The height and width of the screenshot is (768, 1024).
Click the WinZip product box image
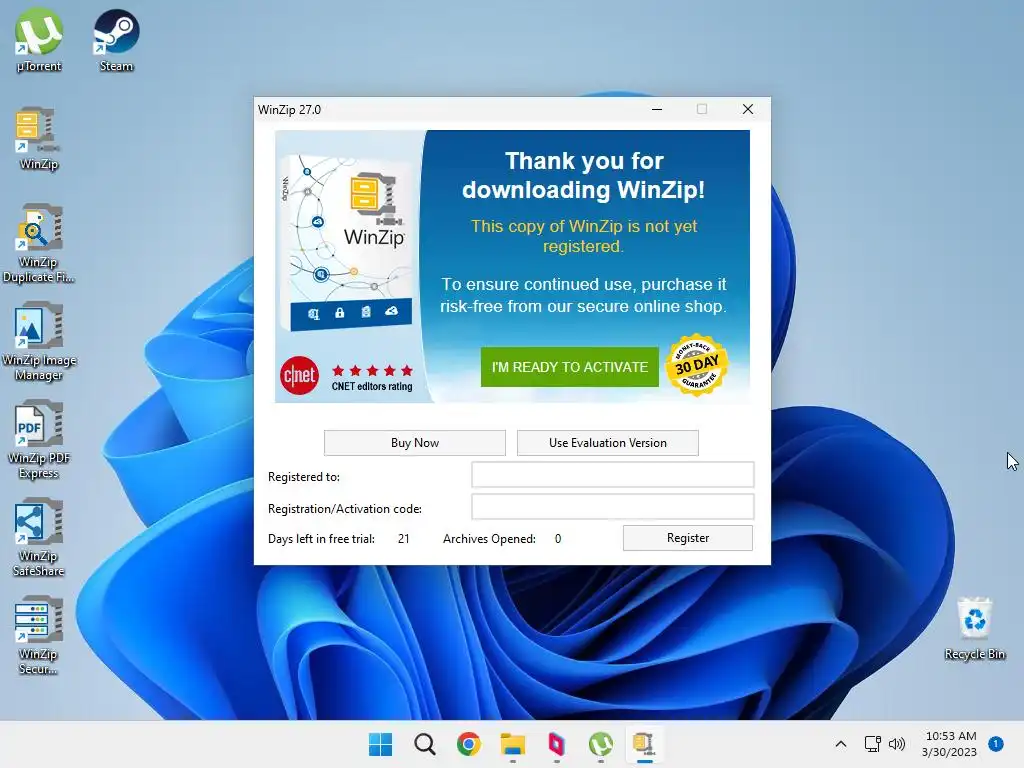(349, 242)
